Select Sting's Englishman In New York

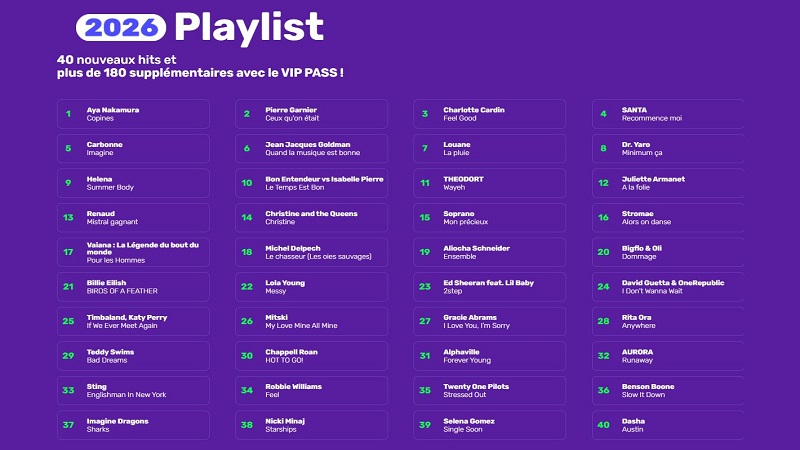pyautogui.click(x=133, y=391)
